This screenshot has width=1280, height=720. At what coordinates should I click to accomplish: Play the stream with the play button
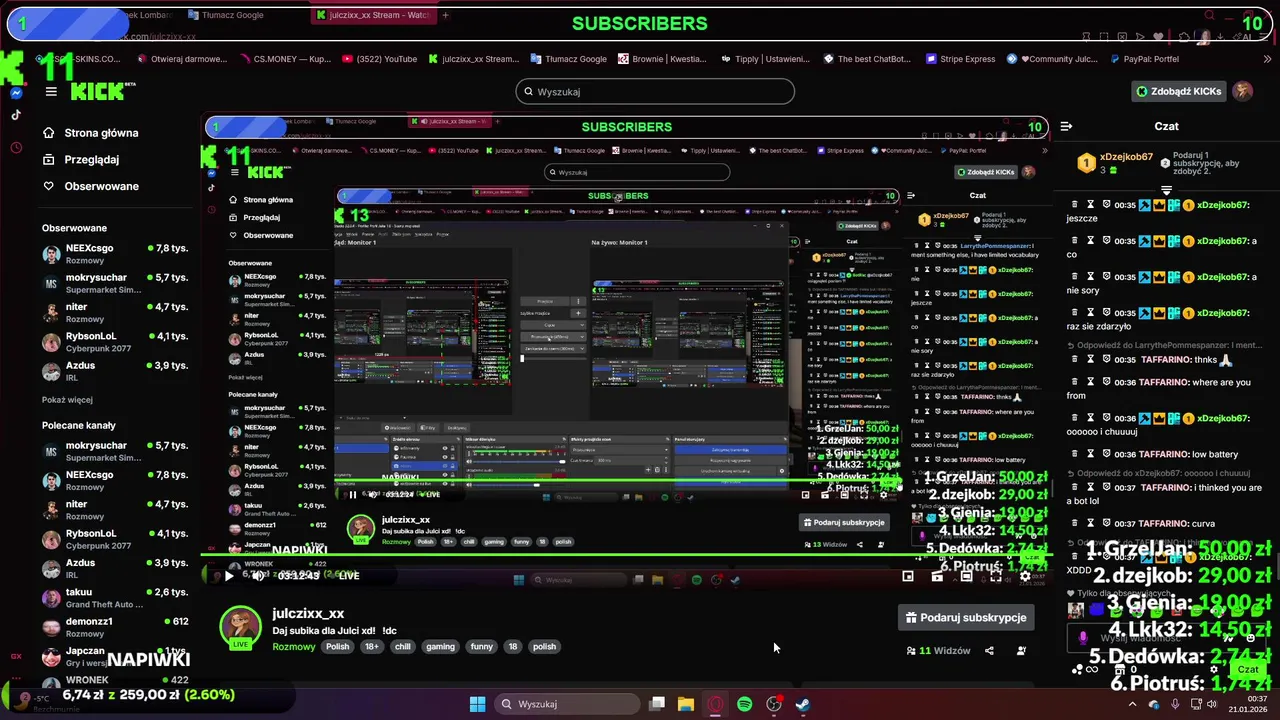(229, 576)
